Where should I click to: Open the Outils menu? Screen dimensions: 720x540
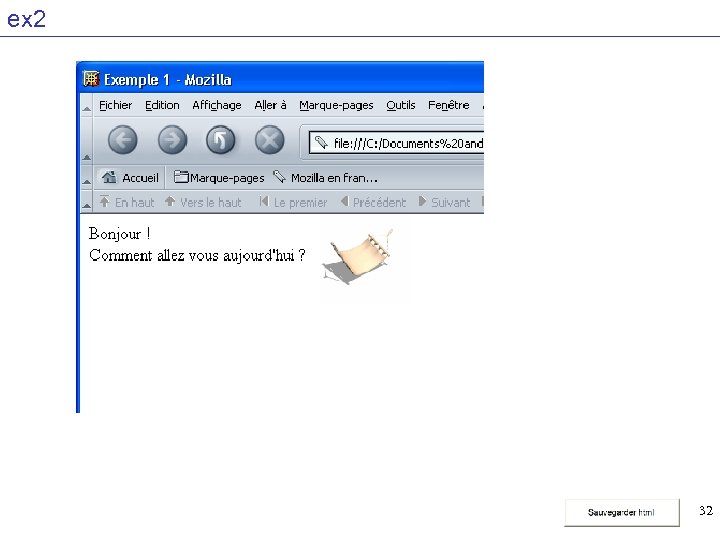coord(400,105)
